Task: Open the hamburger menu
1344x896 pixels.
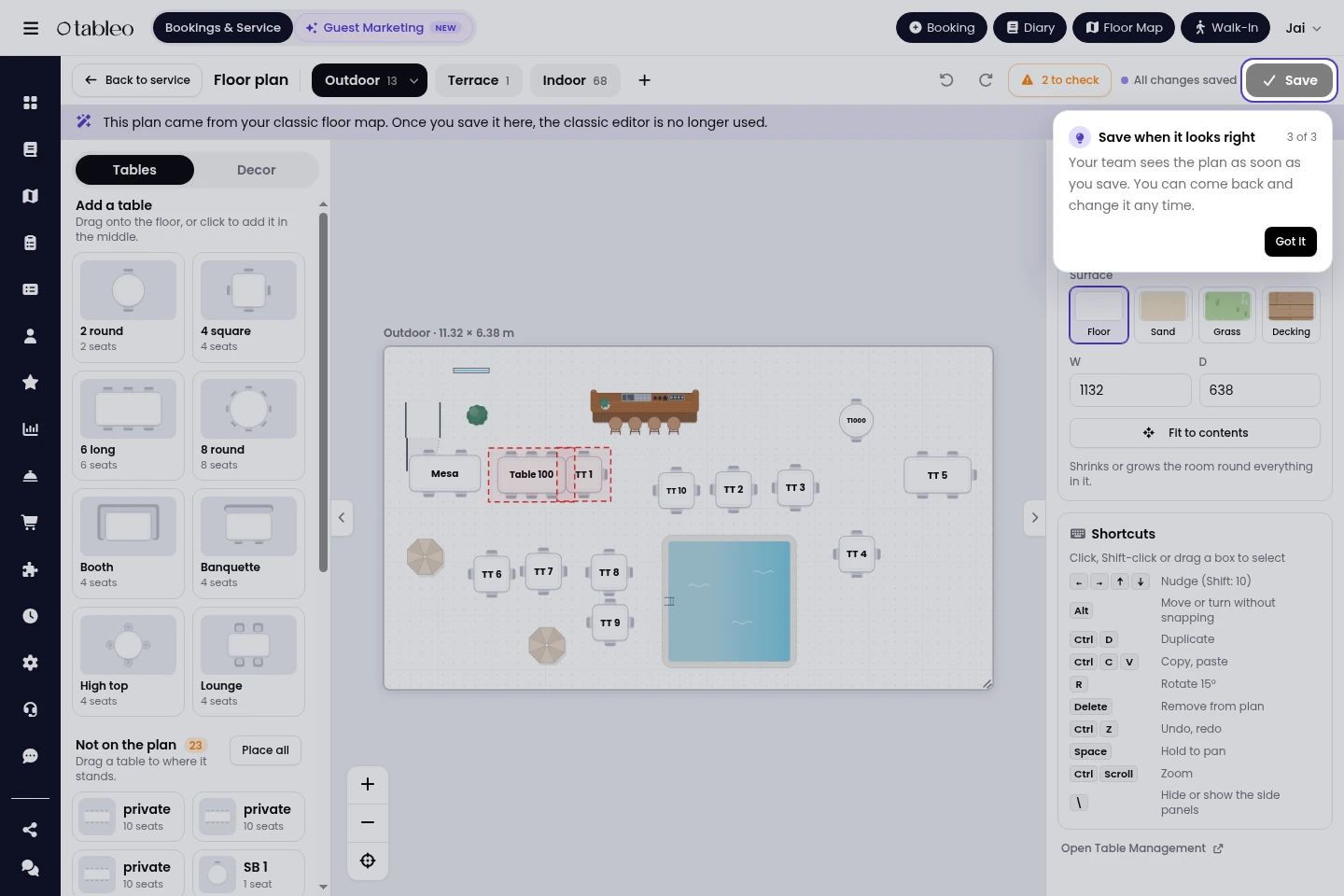Action: (31, 28)
